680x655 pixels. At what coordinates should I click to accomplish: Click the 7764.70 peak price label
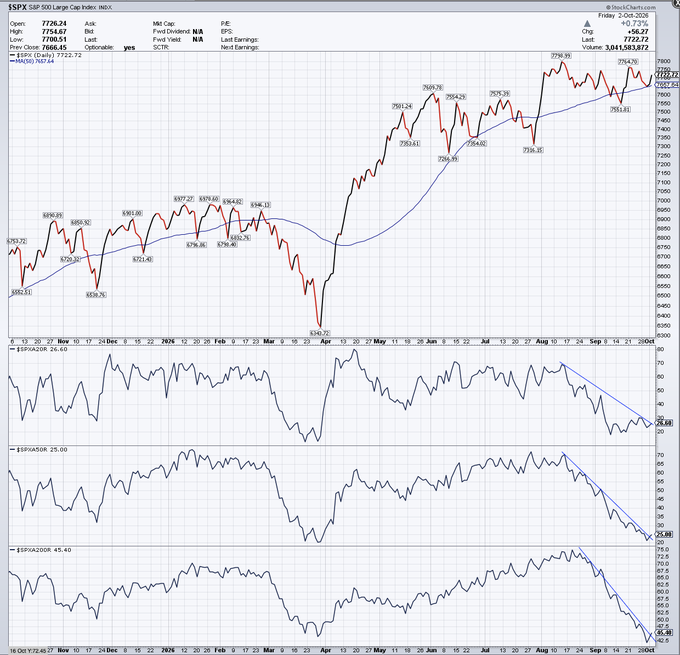coord(628,62)
